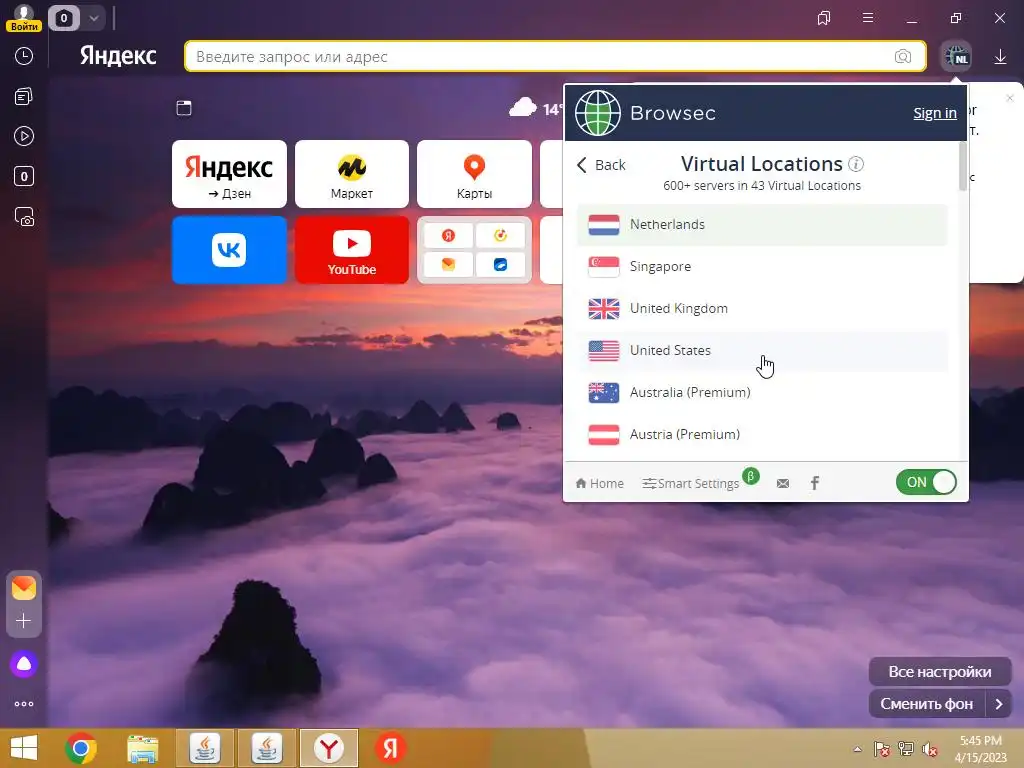The height and width of the screenshot is (768, 1024).
Task: Launch Alice voice assistant purple icon
Action: 24,664
